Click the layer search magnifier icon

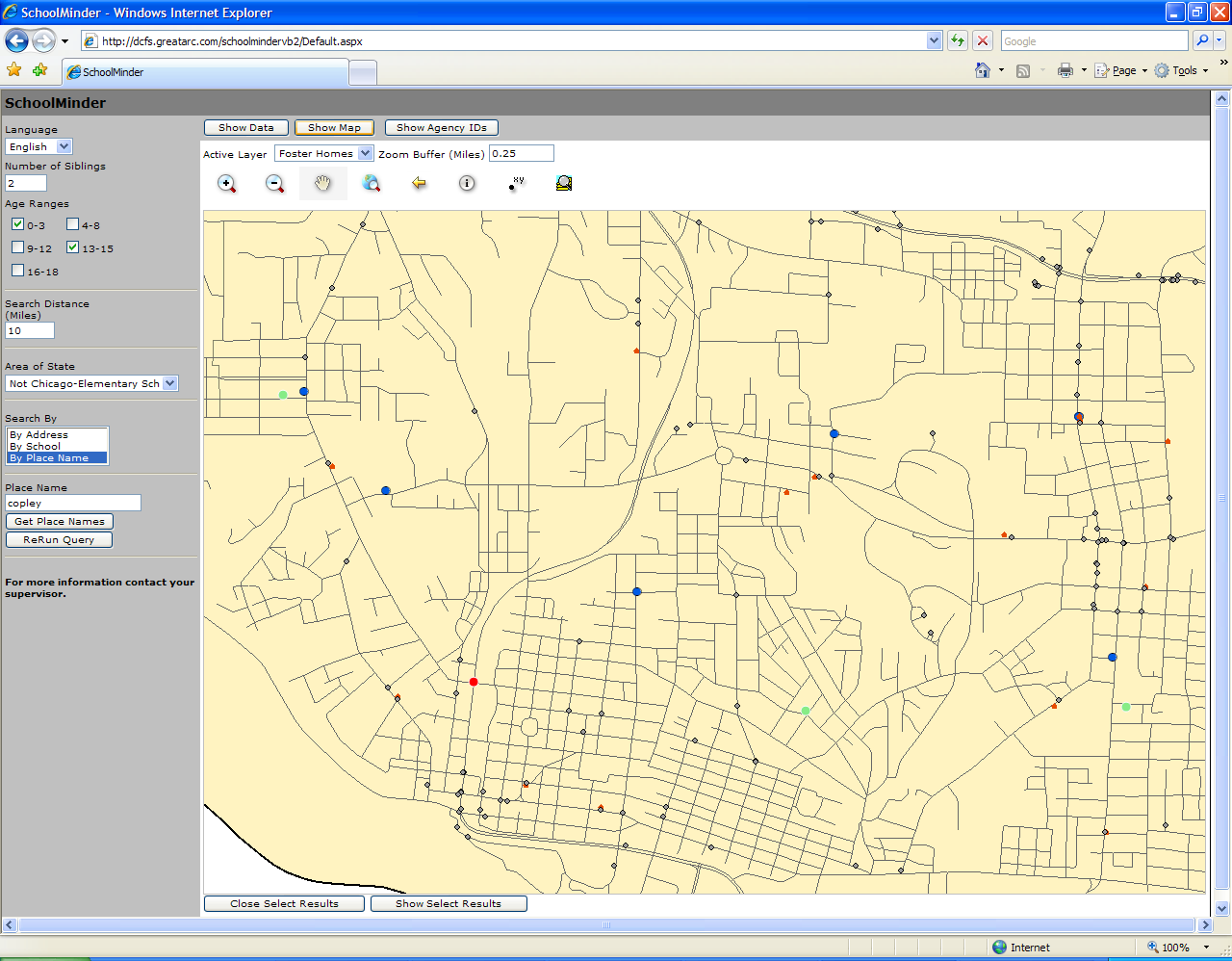[x=565, y=184]
